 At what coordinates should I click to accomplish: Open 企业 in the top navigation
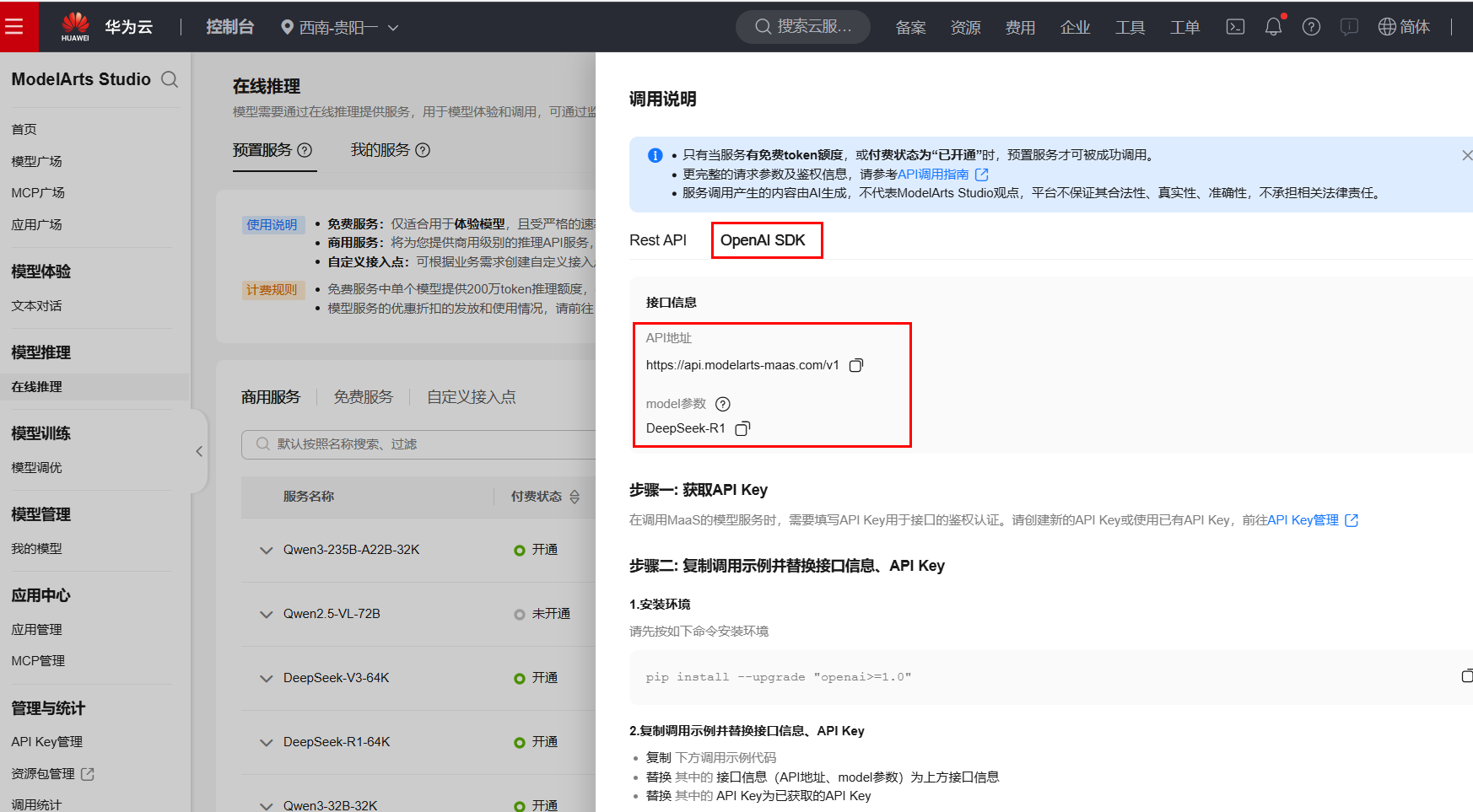(x=1075, y=27)
